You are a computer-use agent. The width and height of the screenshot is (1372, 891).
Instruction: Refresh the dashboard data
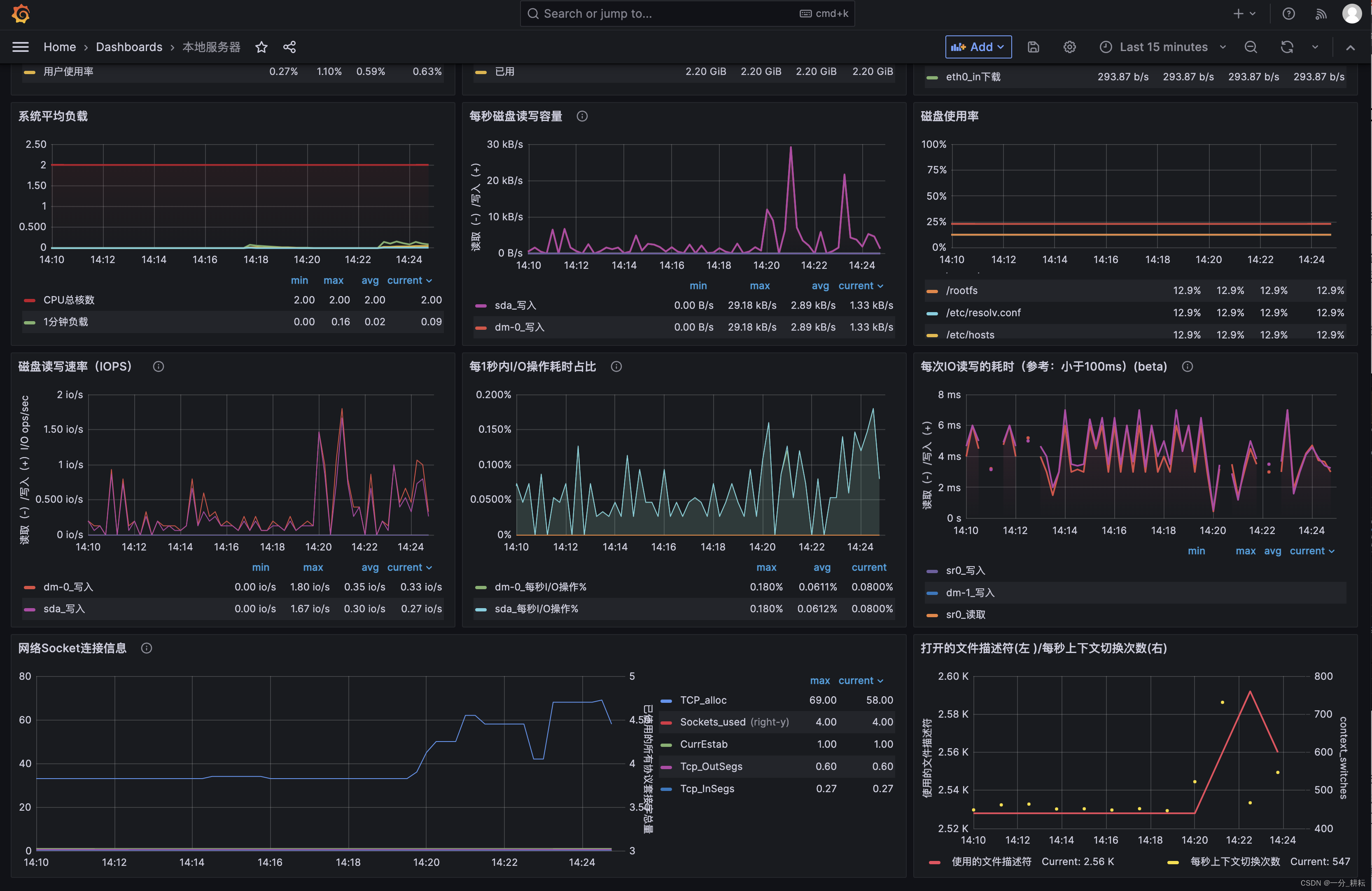click(1286, 47)
